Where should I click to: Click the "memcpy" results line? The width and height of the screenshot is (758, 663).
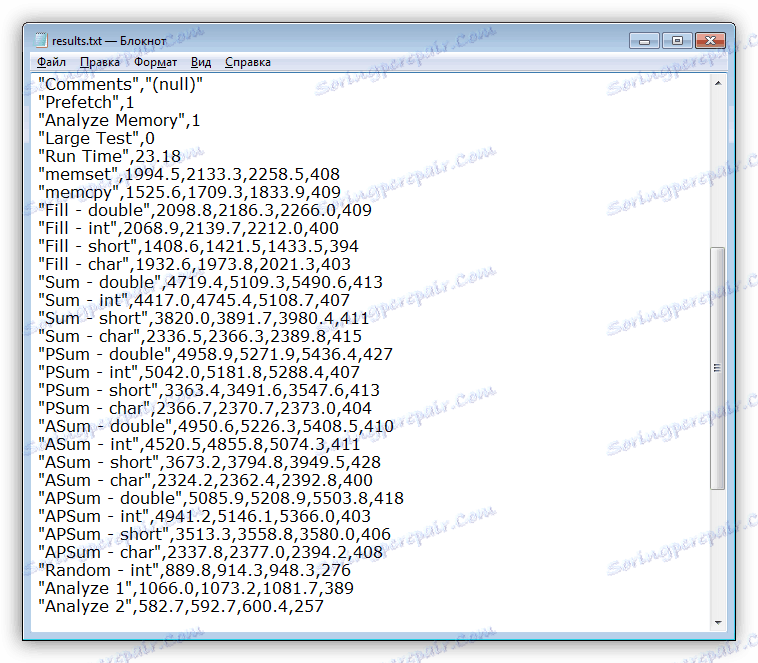click(x=190, y=192)
